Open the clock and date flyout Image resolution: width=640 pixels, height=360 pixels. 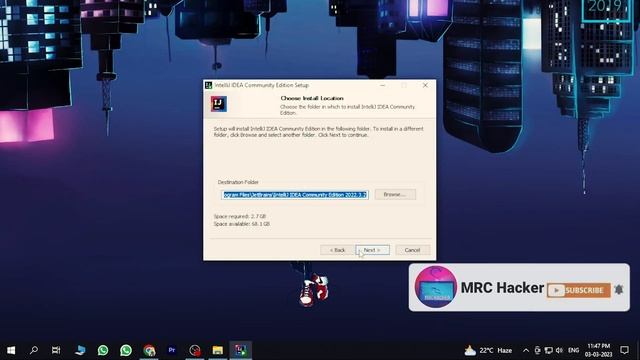pos(598,350)
